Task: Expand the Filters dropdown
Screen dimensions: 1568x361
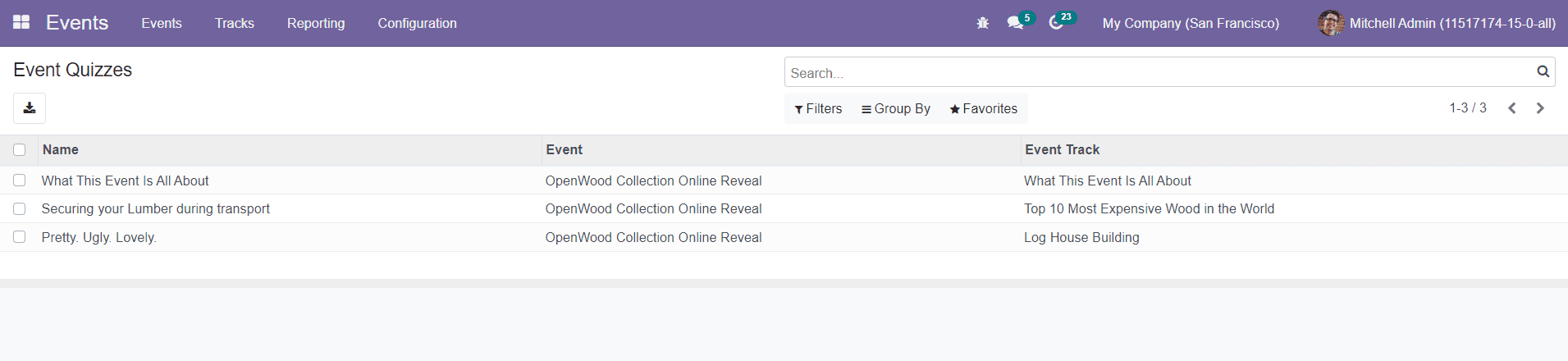Action: (x=818, y=108)
